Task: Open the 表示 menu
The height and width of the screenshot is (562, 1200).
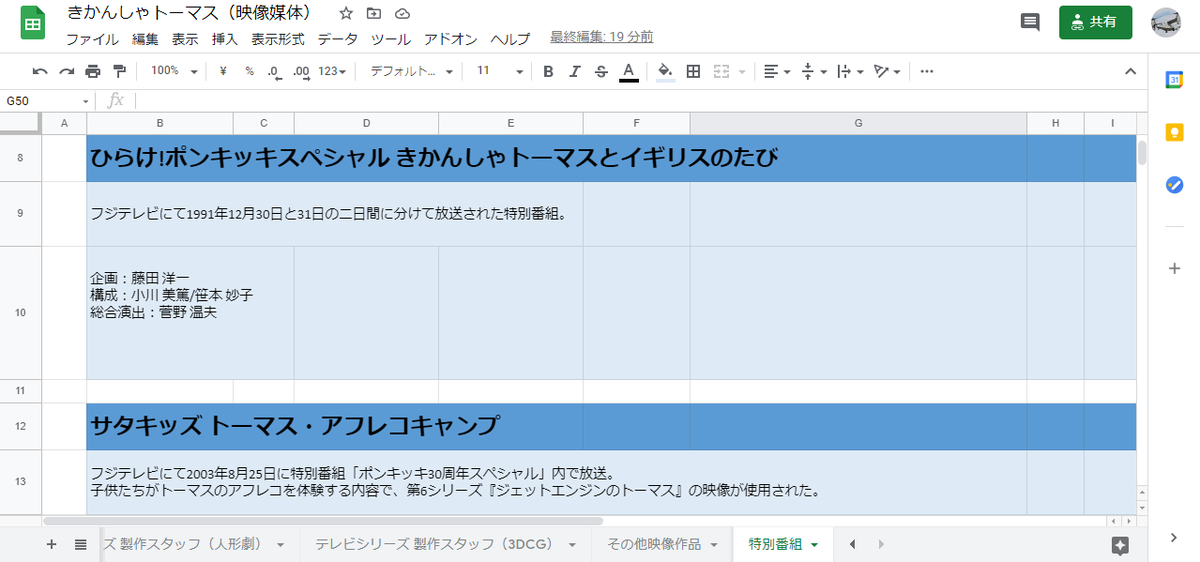Action: pyautogui.click(x=185, y=39)
